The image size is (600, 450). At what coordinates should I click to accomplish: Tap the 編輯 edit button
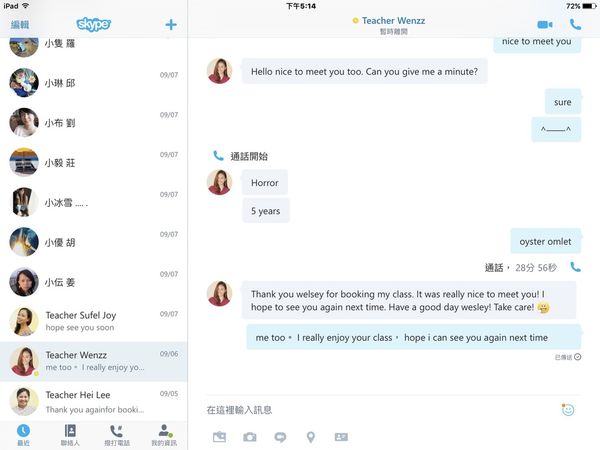(x=20, y=25)
